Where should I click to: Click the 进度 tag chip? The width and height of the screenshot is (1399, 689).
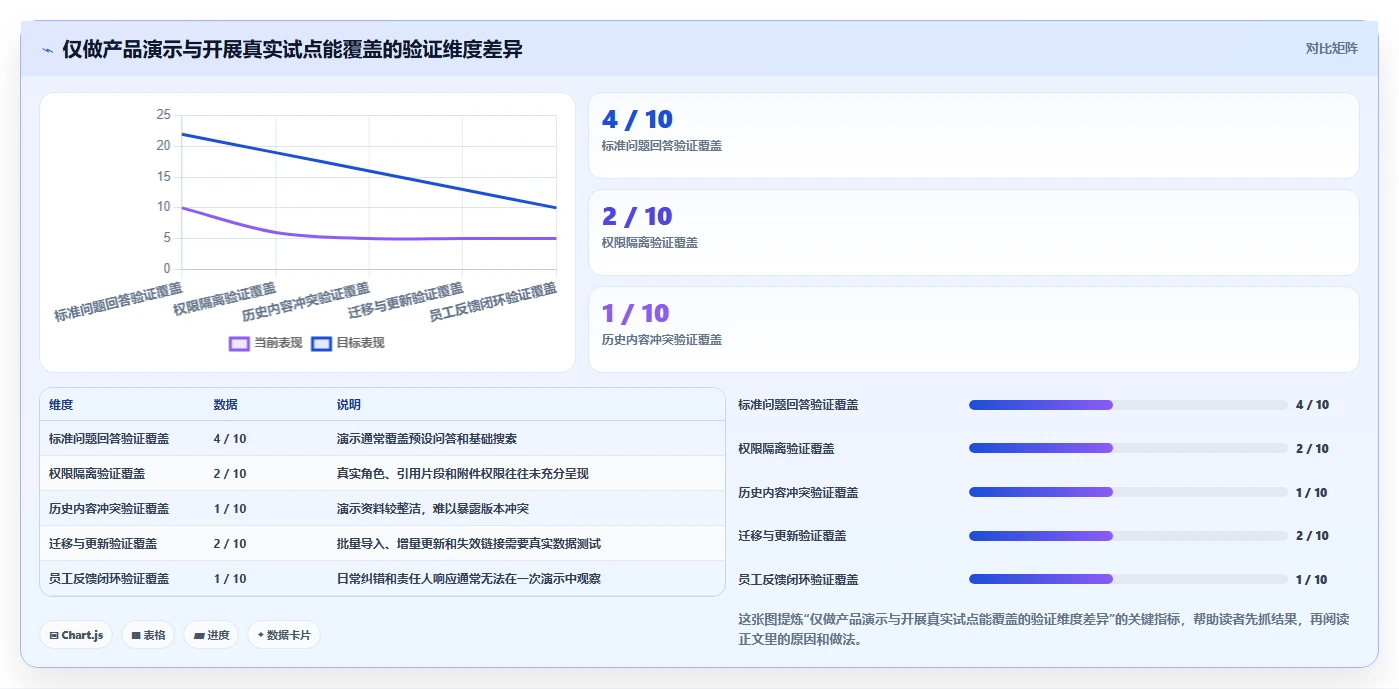211,635
